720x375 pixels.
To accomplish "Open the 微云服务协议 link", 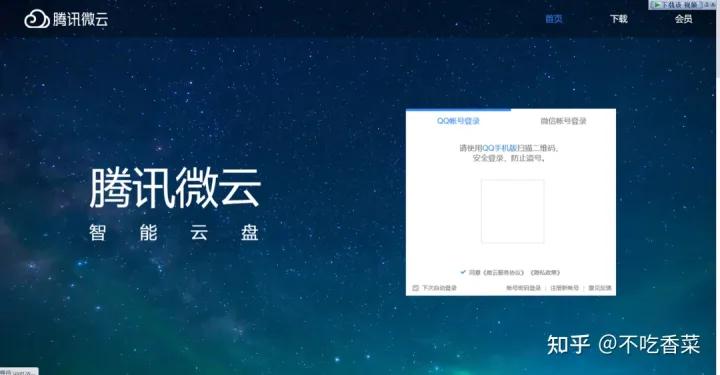I will tap(503, 273).
